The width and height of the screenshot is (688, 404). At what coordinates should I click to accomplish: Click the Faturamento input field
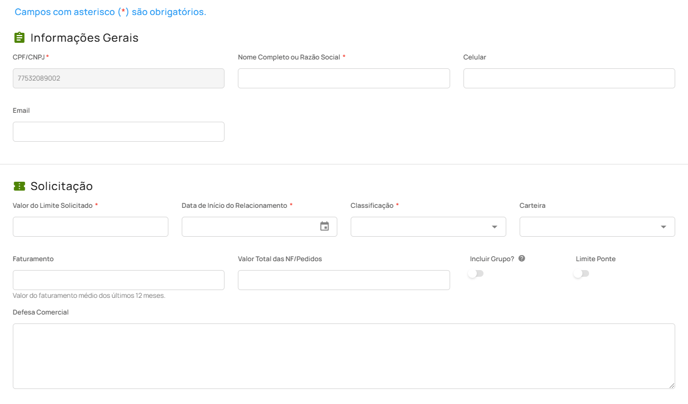[118, 280]
